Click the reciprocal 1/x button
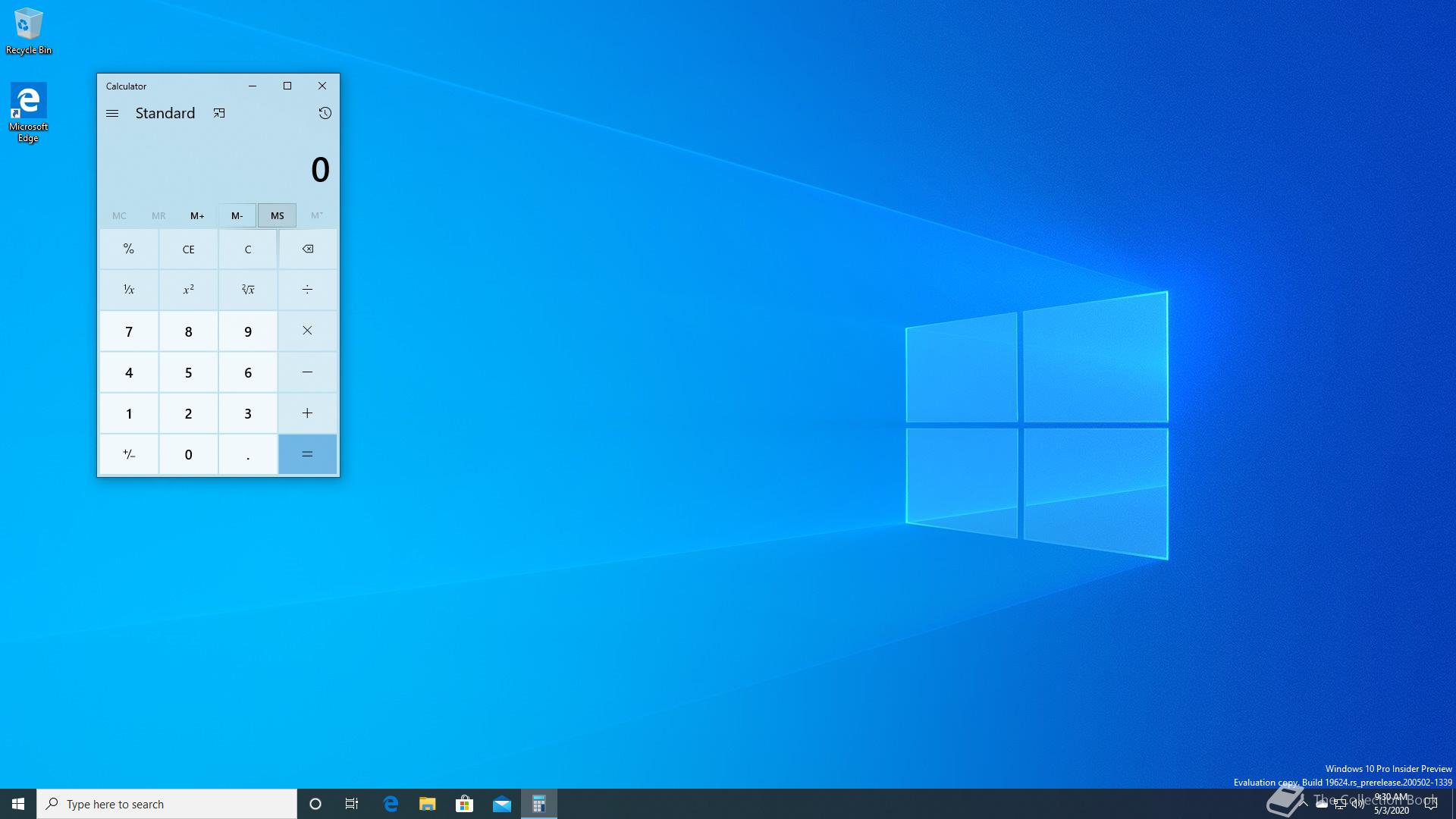This screenshot has width=1456, height=819. 129,290
